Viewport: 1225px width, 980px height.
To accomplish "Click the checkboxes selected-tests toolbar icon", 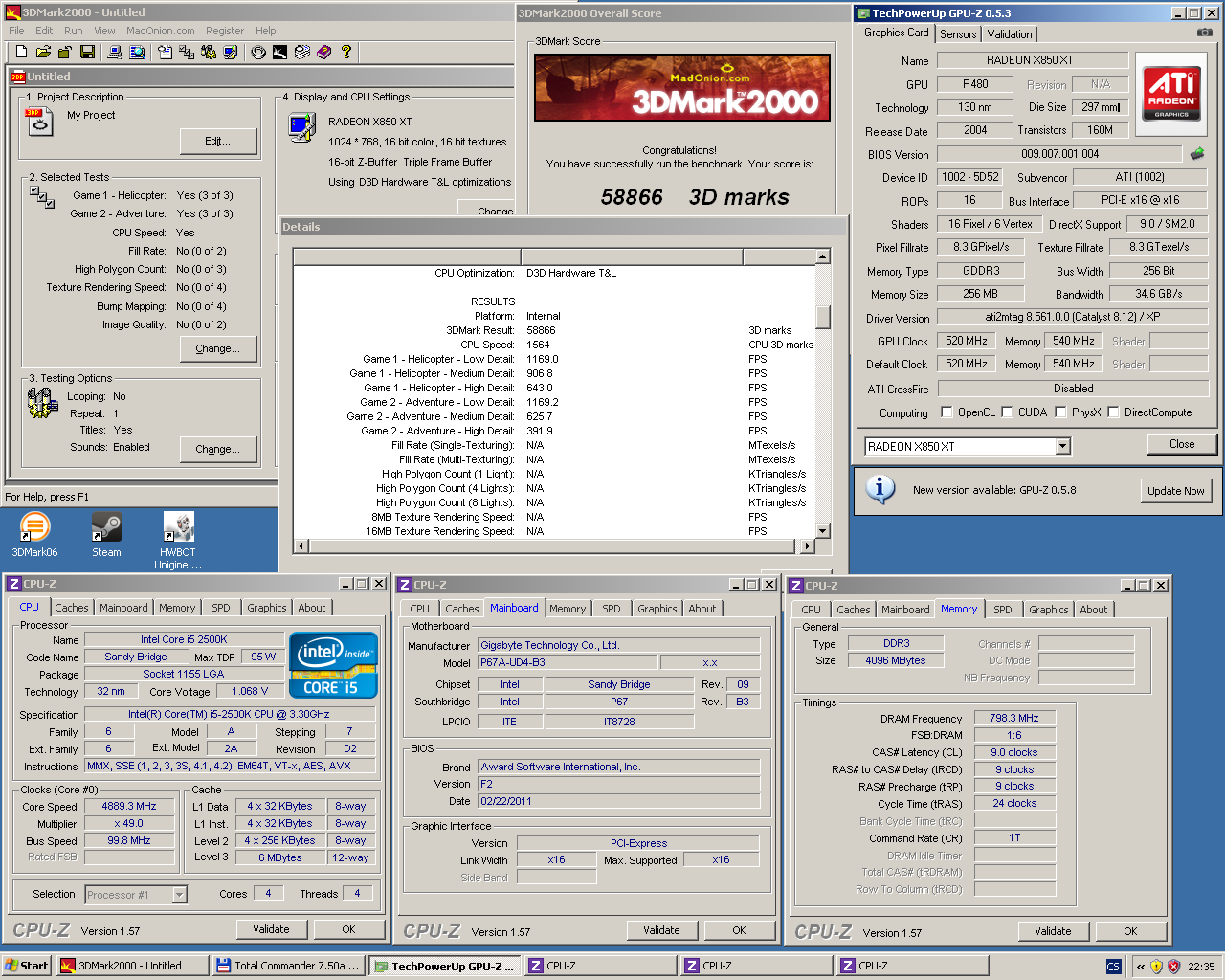I will click(x=187, y=52).
